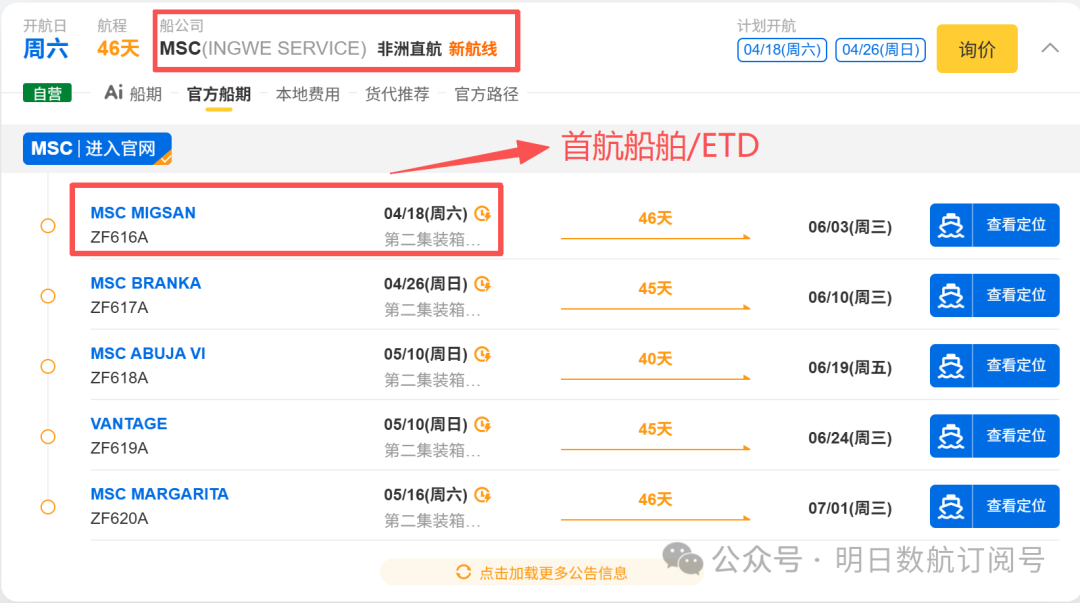The image size is (1080, 603).
Task: Click the refresh icon to load more notices
Action: pos(463,572)
